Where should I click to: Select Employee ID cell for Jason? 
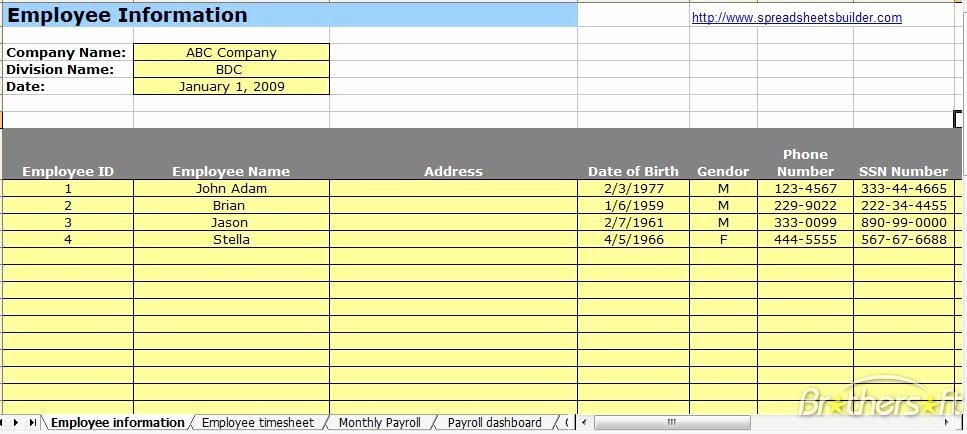[68, 223]
